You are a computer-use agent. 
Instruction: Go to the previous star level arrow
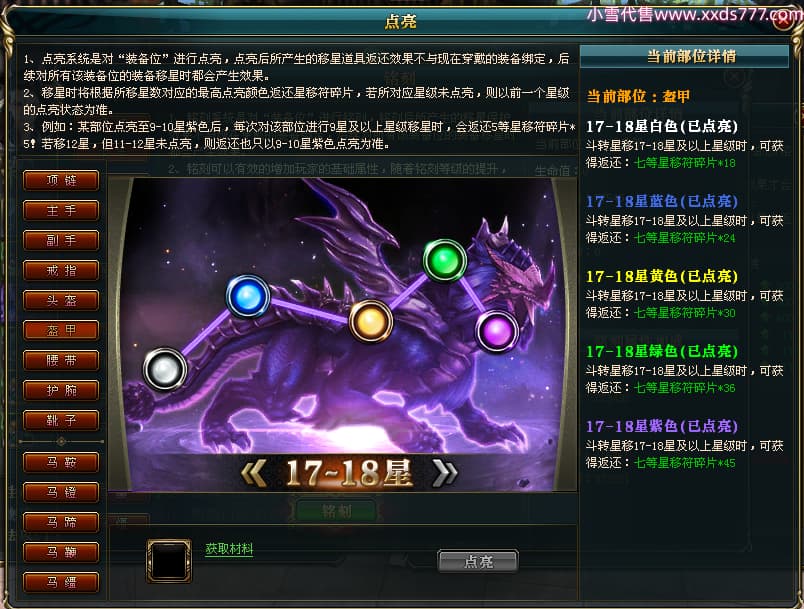pyautogui.click(x=253, y=472)
